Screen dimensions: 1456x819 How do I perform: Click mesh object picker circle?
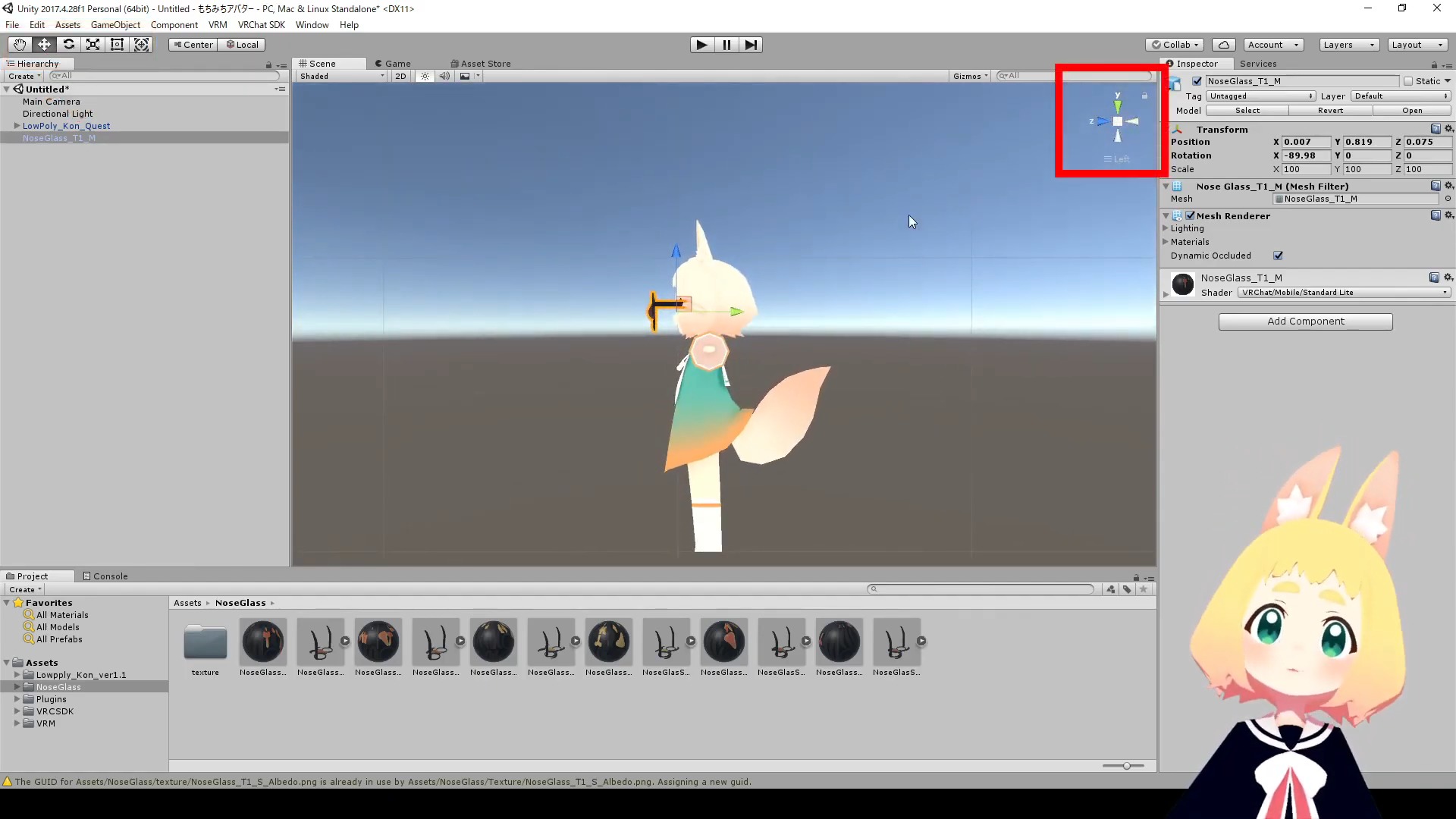1448,199
